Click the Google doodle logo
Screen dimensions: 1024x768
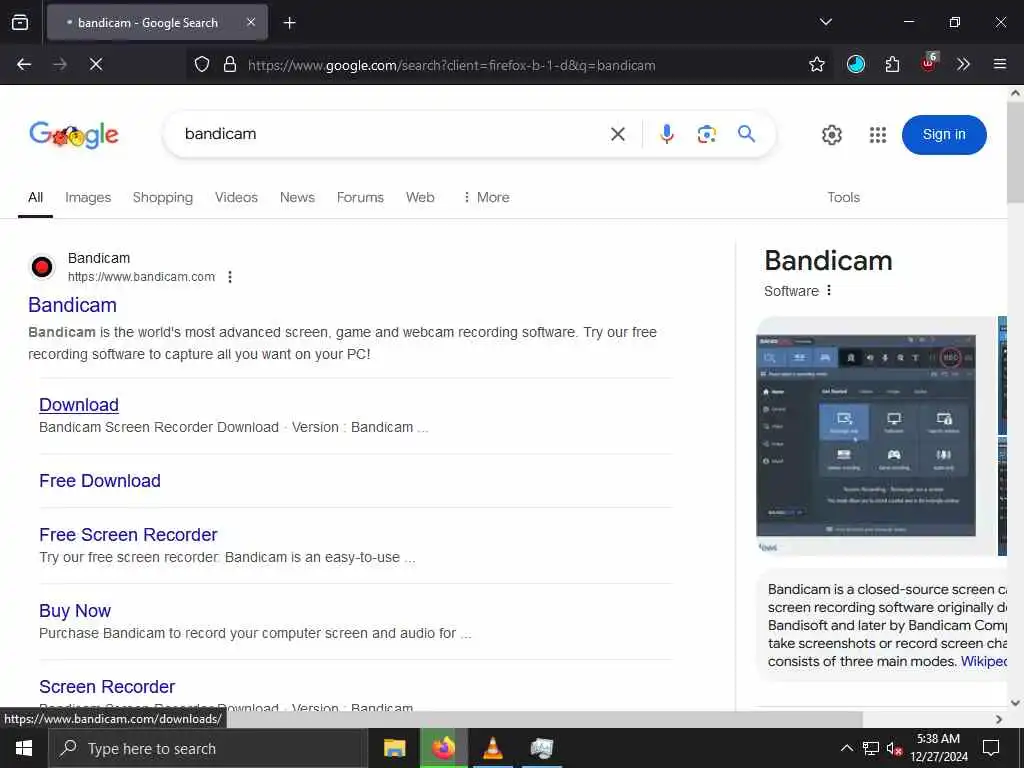(x=74, y=135)
